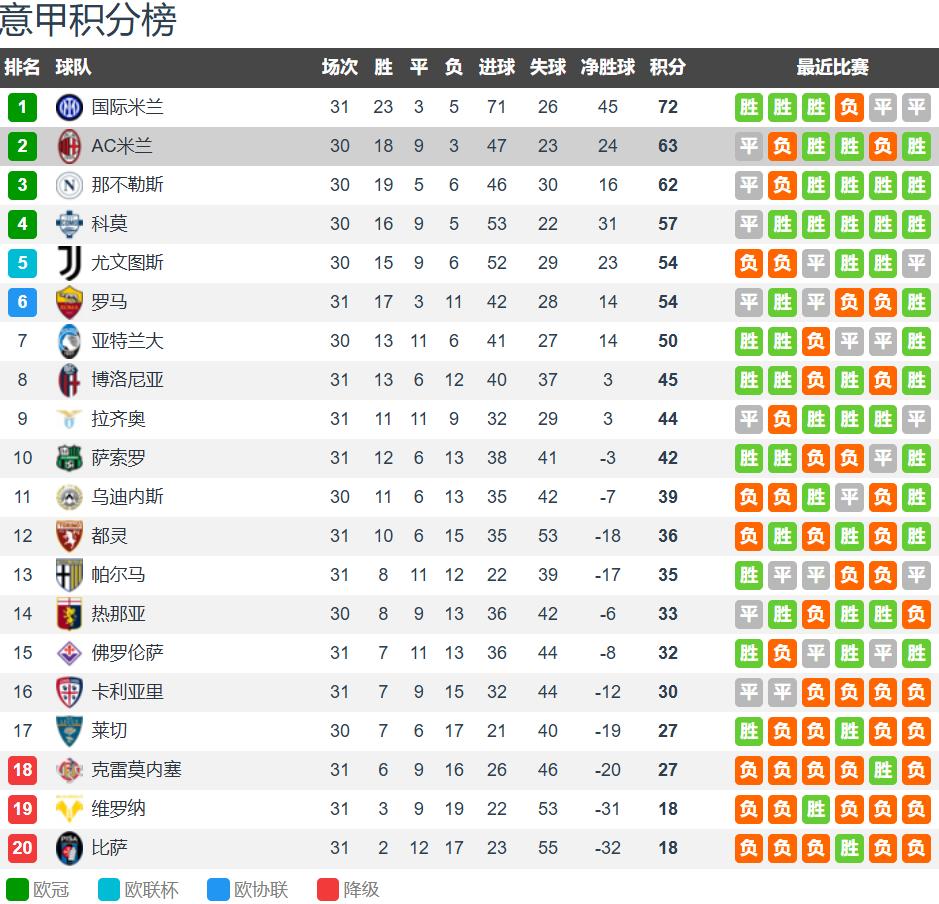Screen dimensions: 939x904
Task: Sort table by 积分 column header
Action: click(667, 67)
